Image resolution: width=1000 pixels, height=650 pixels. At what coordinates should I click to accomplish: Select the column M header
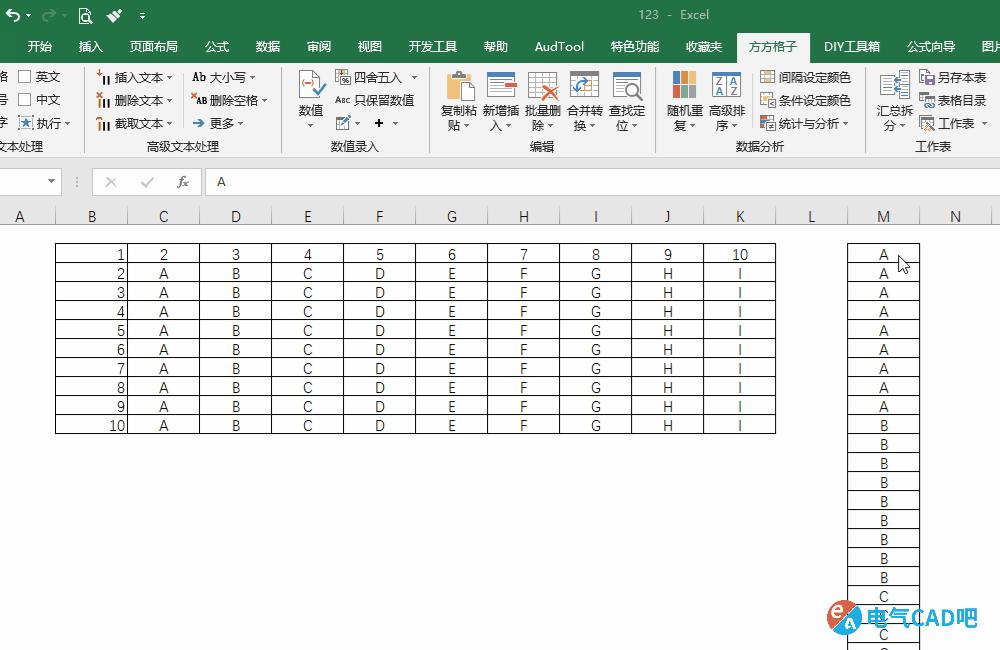point(883,215)
